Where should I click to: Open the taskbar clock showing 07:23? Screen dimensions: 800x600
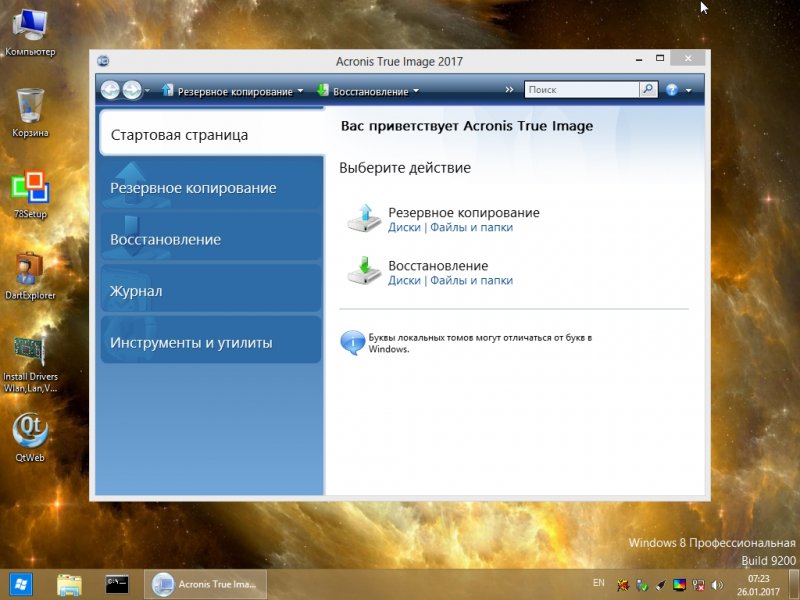[759, 585]
